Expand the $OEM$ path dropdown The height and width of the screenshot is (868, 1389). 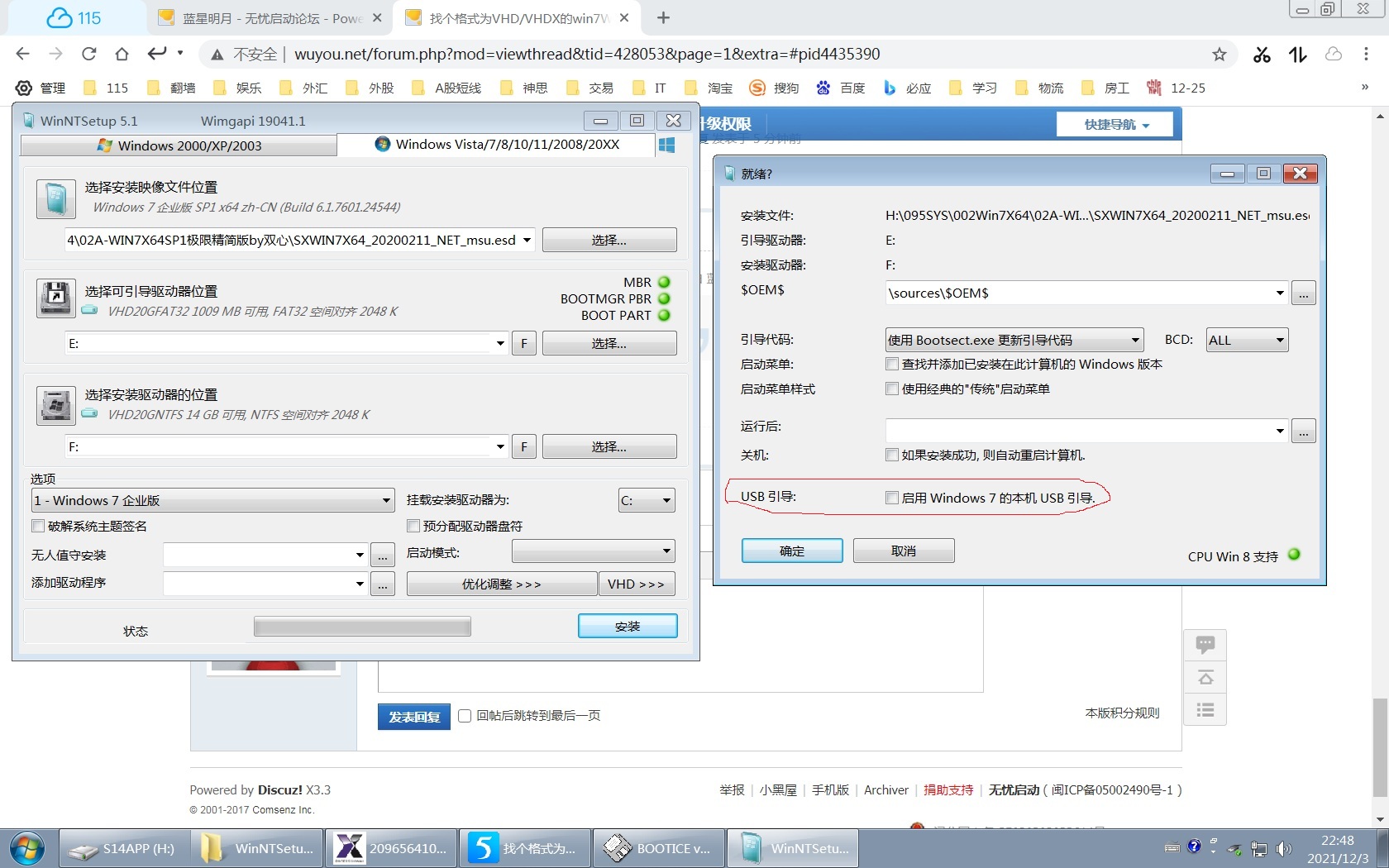coord(1280,293)
